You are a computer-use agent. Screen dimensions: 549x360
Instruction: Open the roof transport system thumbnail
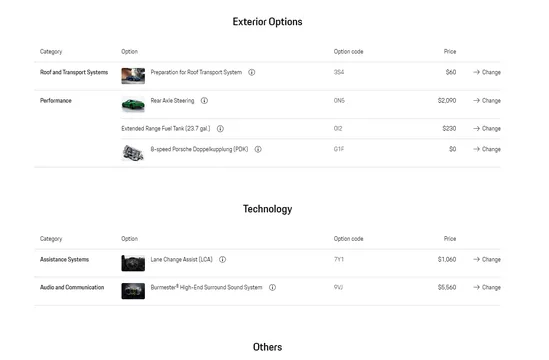pyautogui.click(x=133, y=76)
